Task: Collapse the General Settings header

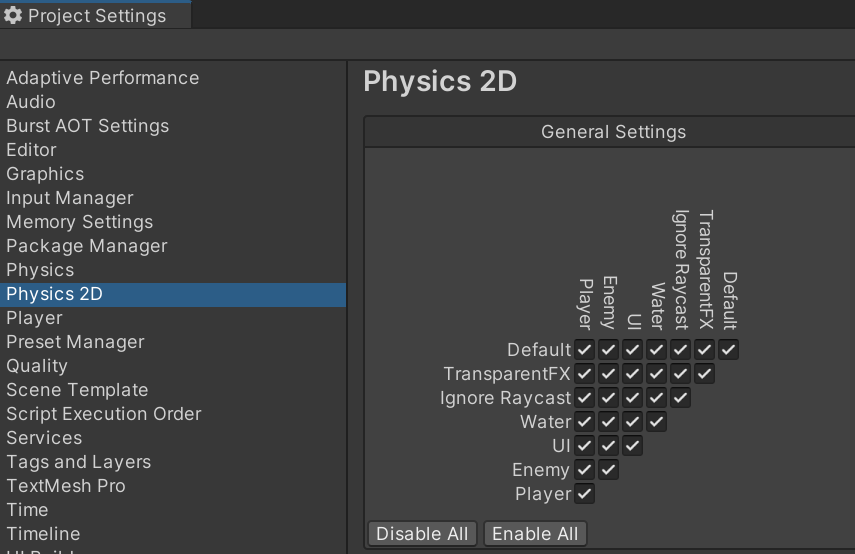Action: [x=613, y=132]
